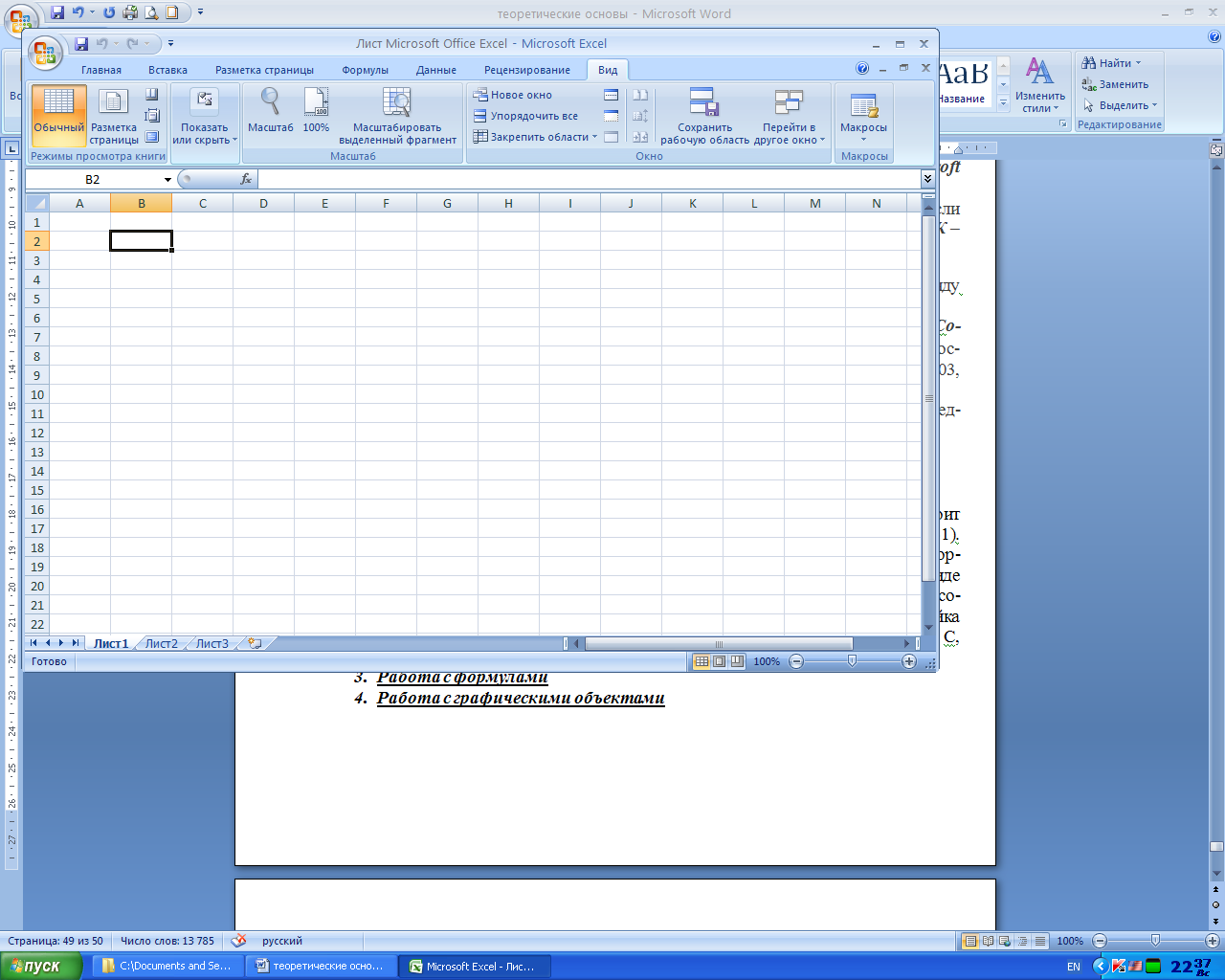1225x980 pixels.
Task: Switch to sheet Лист3
Action: (212, 644)
